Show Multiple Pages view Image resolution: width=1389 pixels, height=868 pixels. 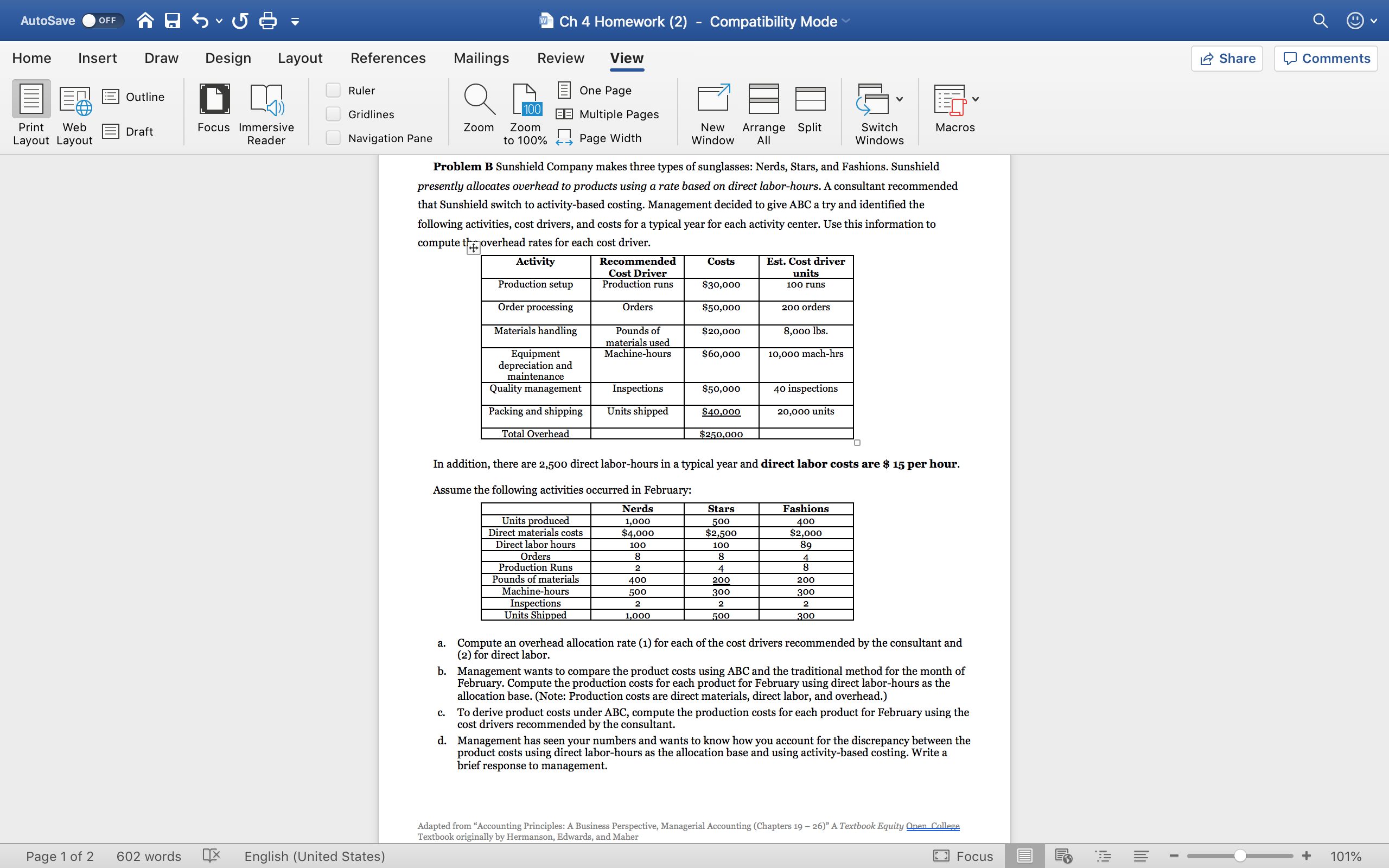tap(608, 114)
